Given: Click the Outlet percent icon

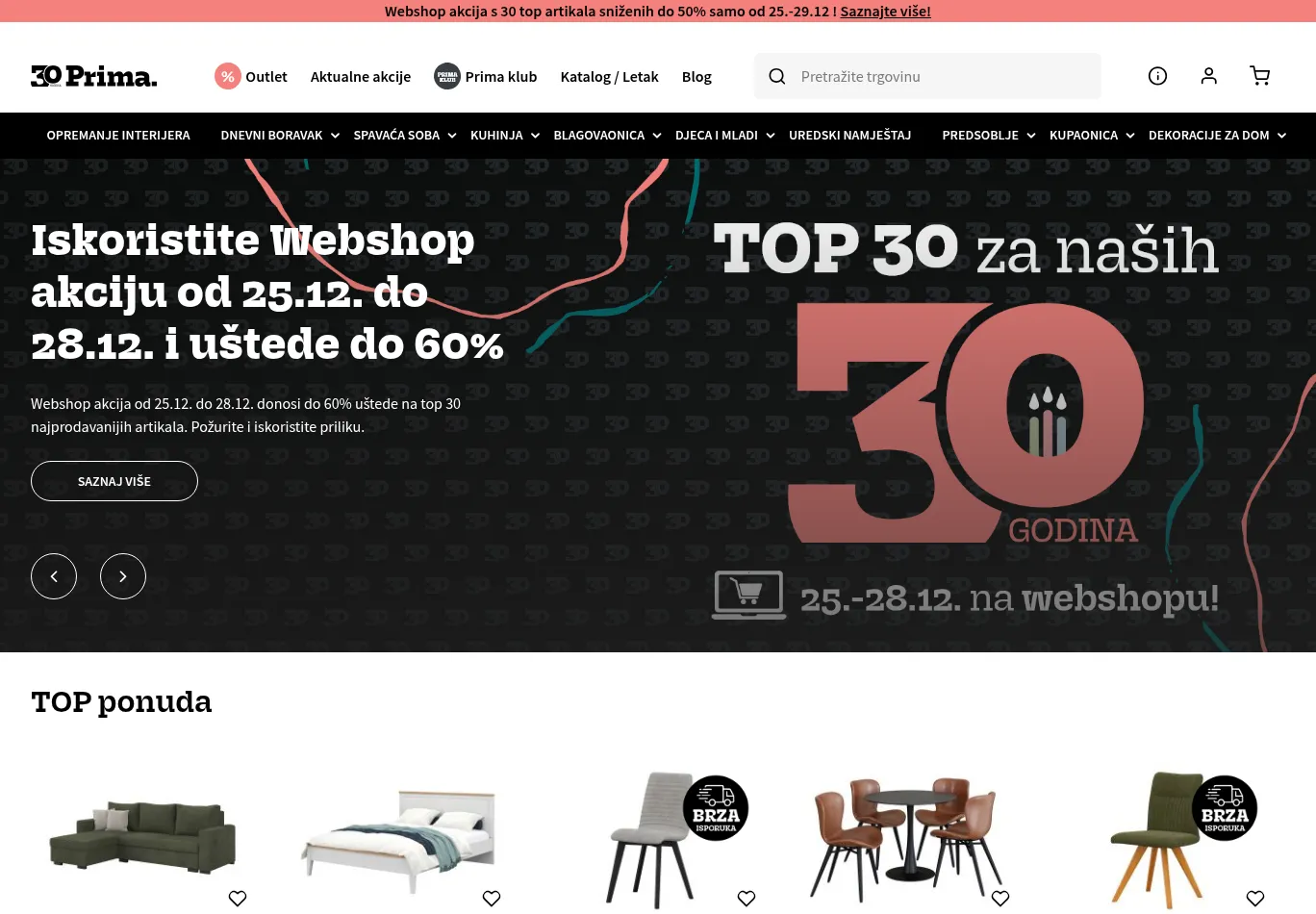Looking at the screenshot, I should click(x=228, y=76).
